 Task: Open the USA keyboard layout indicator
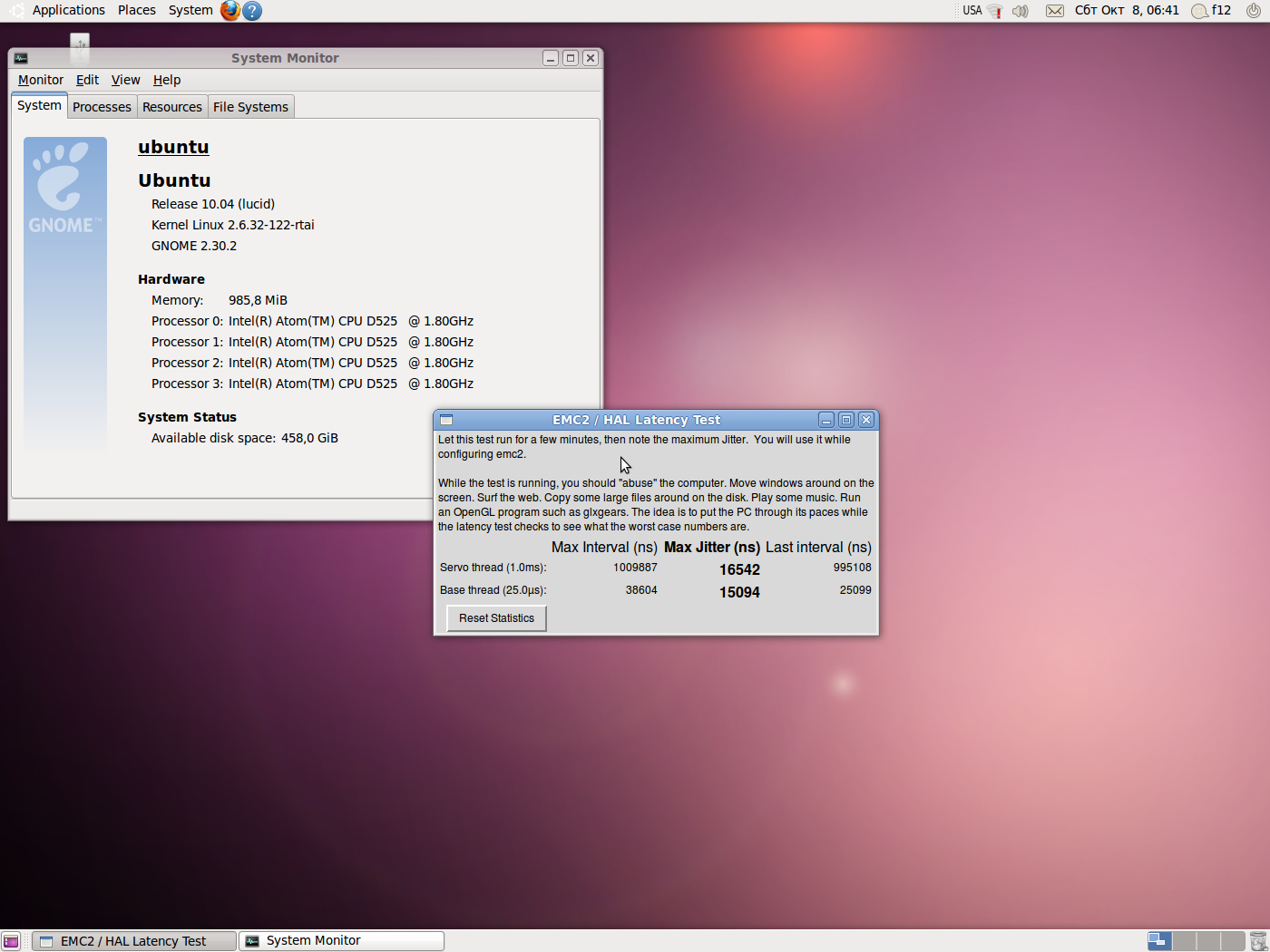[x=972, y=11]
